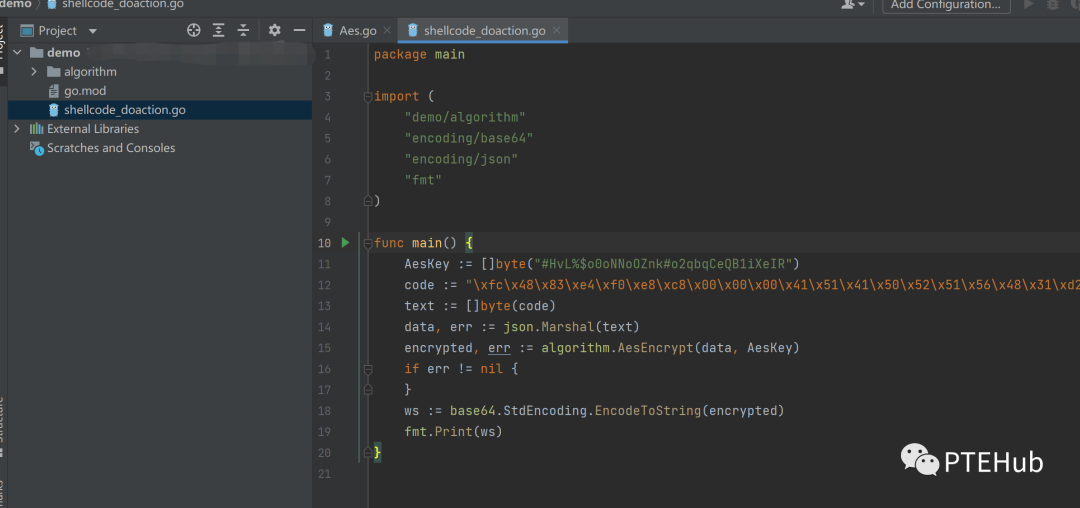Click Select Opened File locate icon

pyautogui.click(x=194, y=30)
